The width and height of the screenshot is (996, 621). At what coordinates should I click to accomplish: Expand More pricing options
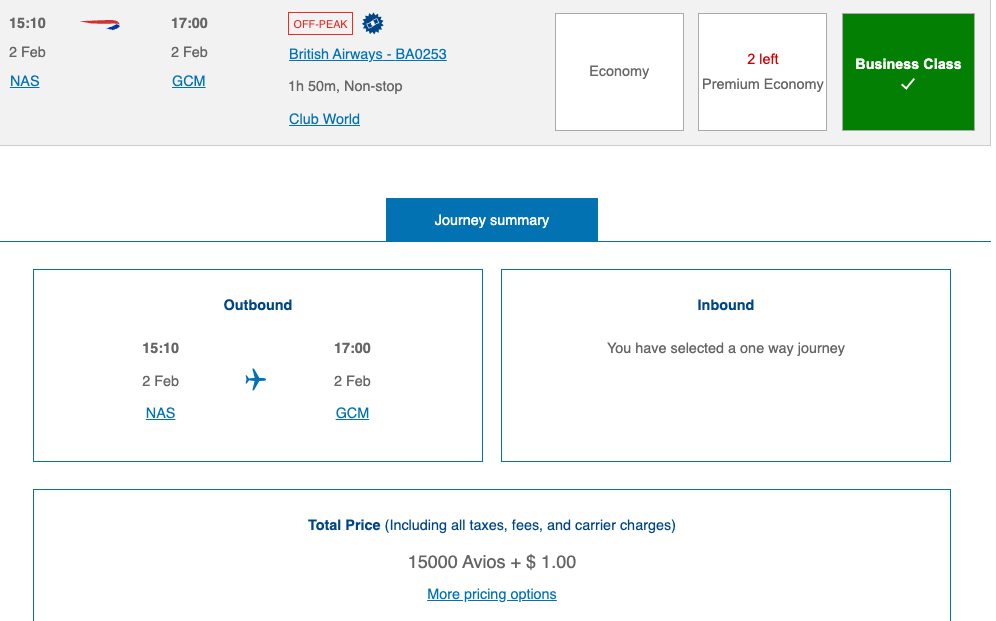coord(492,594)
